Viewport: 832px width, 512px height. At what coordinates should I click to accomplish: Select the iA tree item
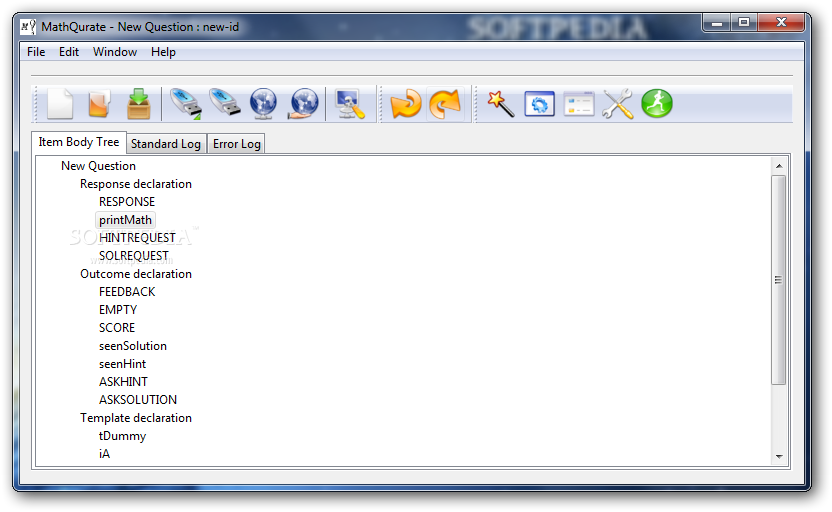[x=105, y=455]
